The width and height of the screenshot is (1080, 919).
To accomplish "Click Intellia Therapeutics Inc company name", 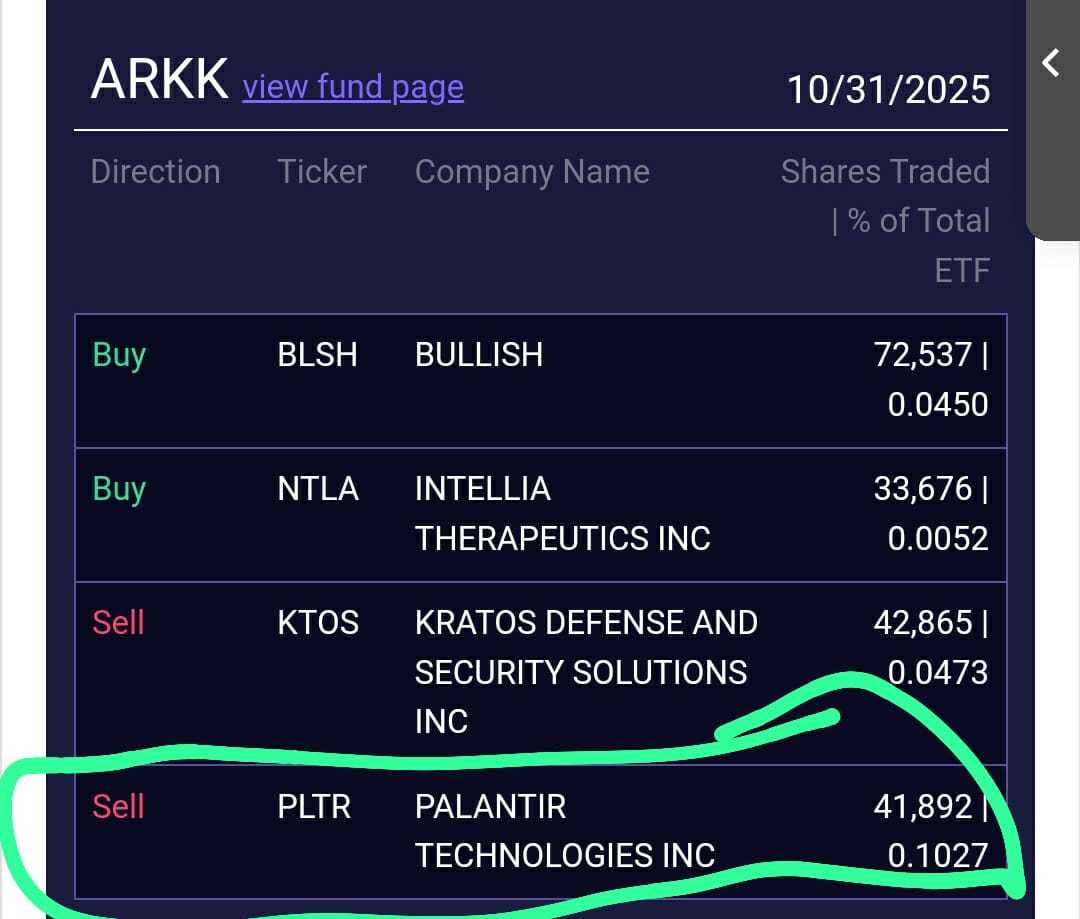I will pyautogui.click(x=563, y=513).
